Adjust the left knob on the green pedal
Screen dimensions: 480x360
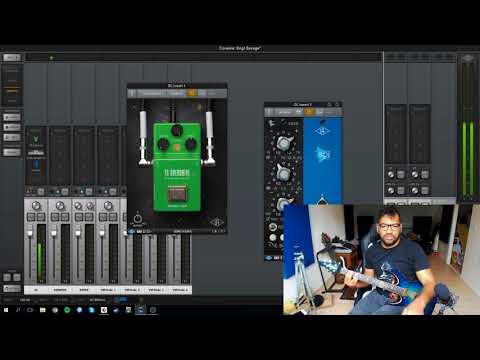coord(163,144)
